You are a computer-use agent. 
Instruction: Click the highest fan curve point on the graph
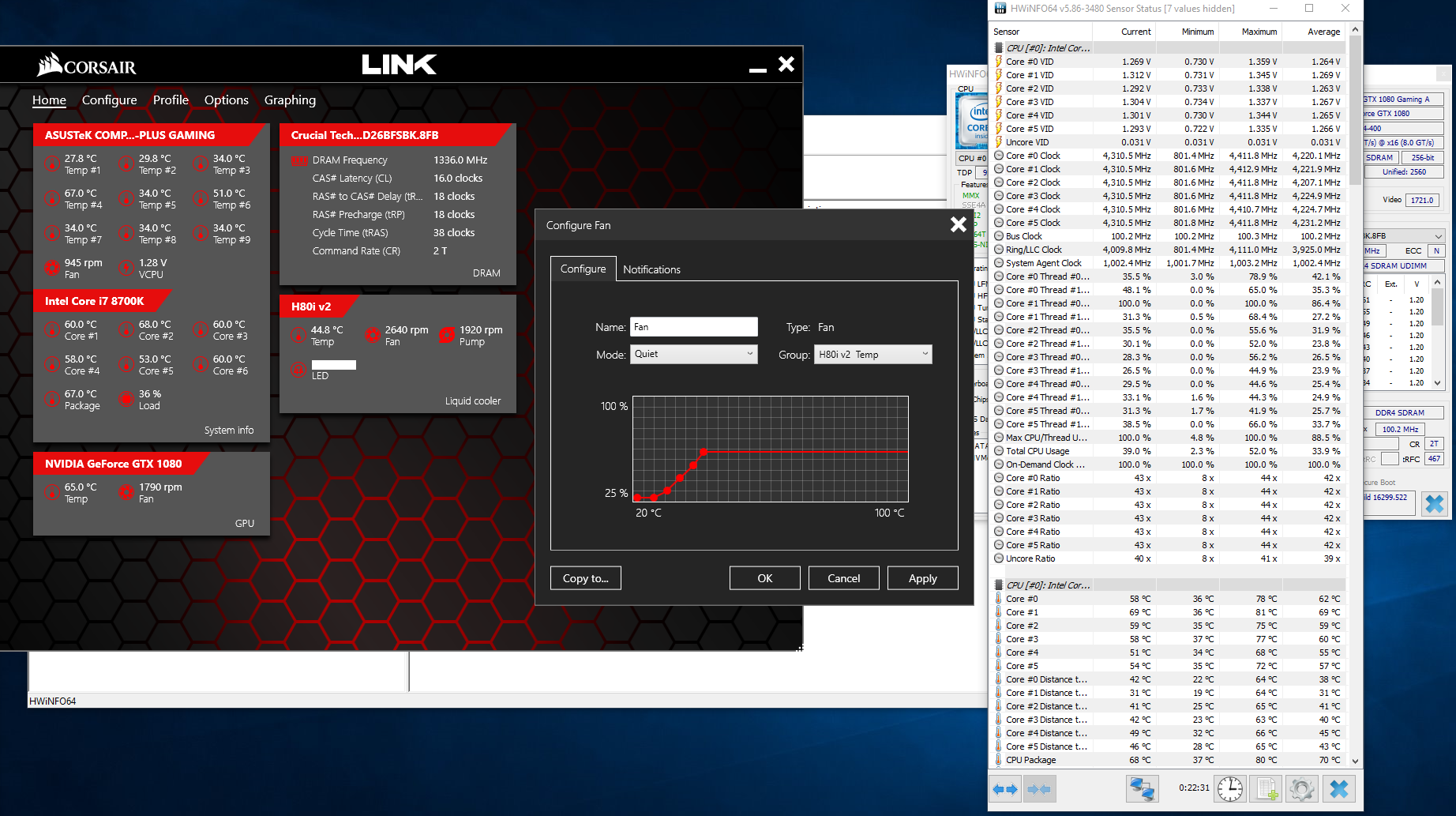(x=704, y=452)
